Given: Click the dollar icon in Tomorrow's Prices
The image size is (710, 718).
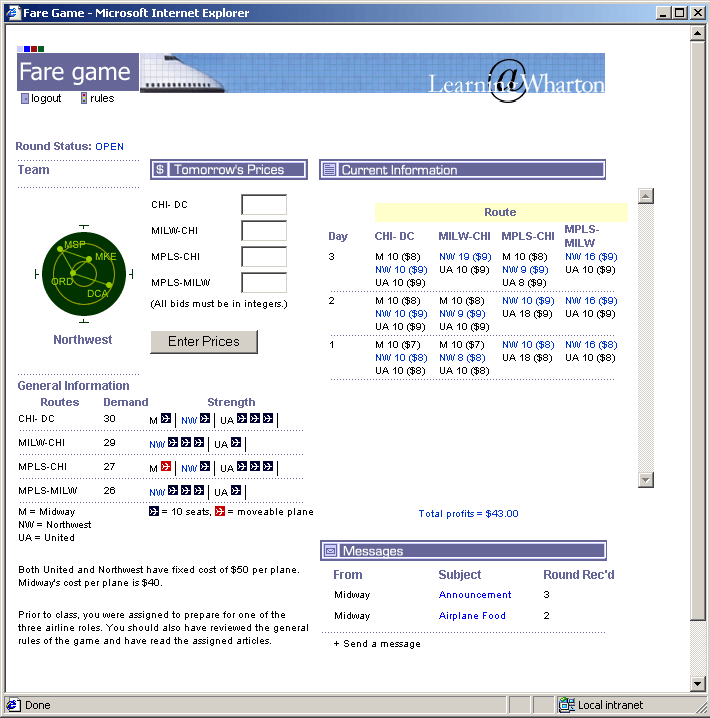Looking at the screenshot, I should 160,169.
